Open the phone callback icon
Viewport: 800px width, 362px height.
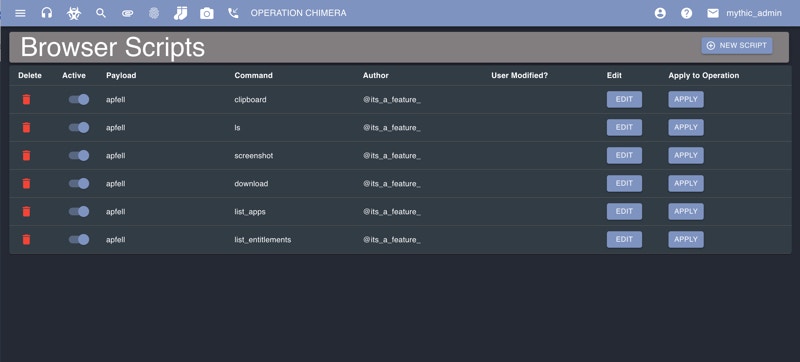click(x=233, y=13)
